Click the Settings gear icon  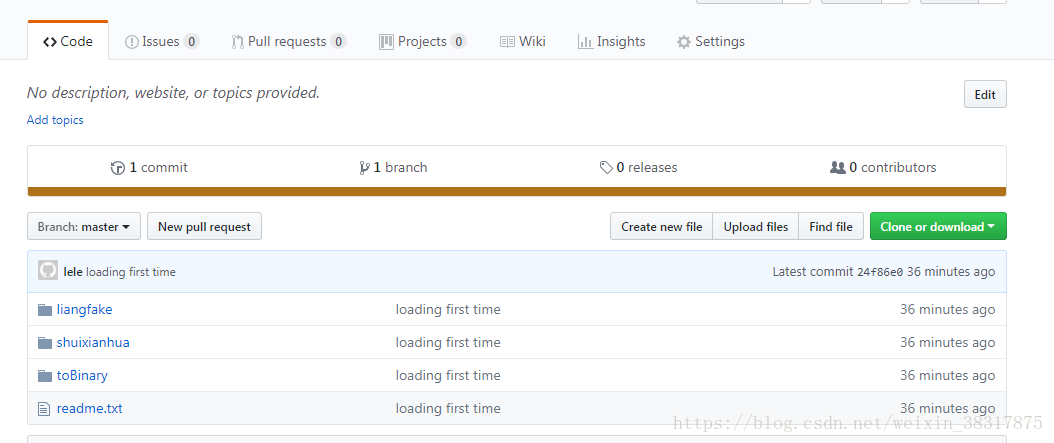[684, 42]
